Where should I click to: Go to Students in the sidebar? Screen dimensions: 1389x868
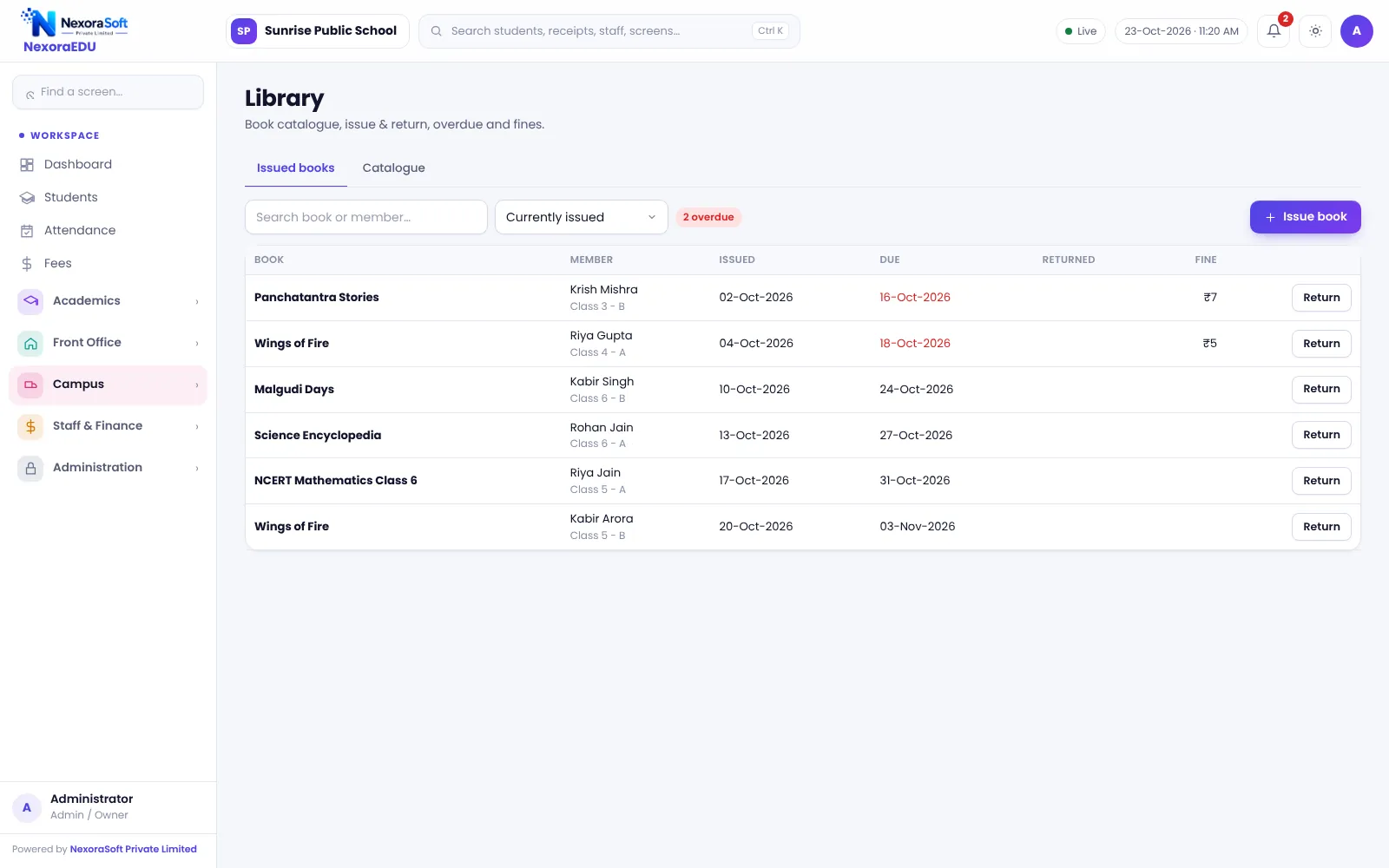[108, 198]
